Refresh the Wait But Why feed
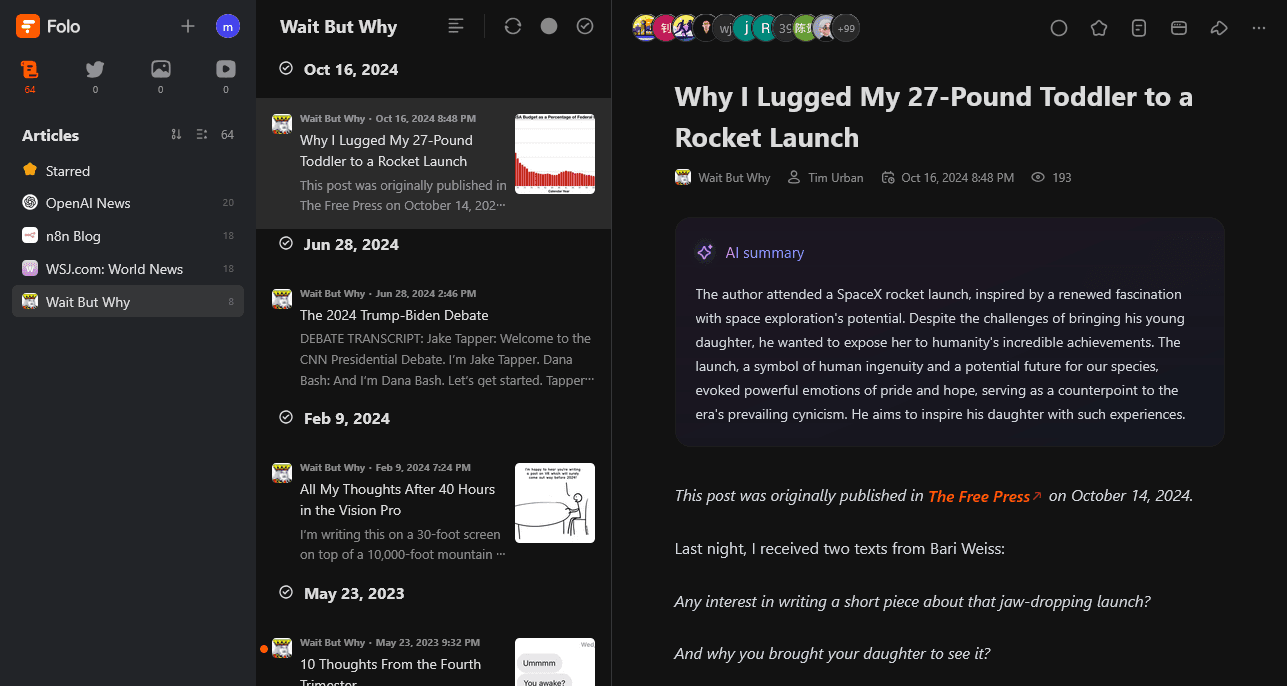1287x686 pixels. tap(513, 26)
